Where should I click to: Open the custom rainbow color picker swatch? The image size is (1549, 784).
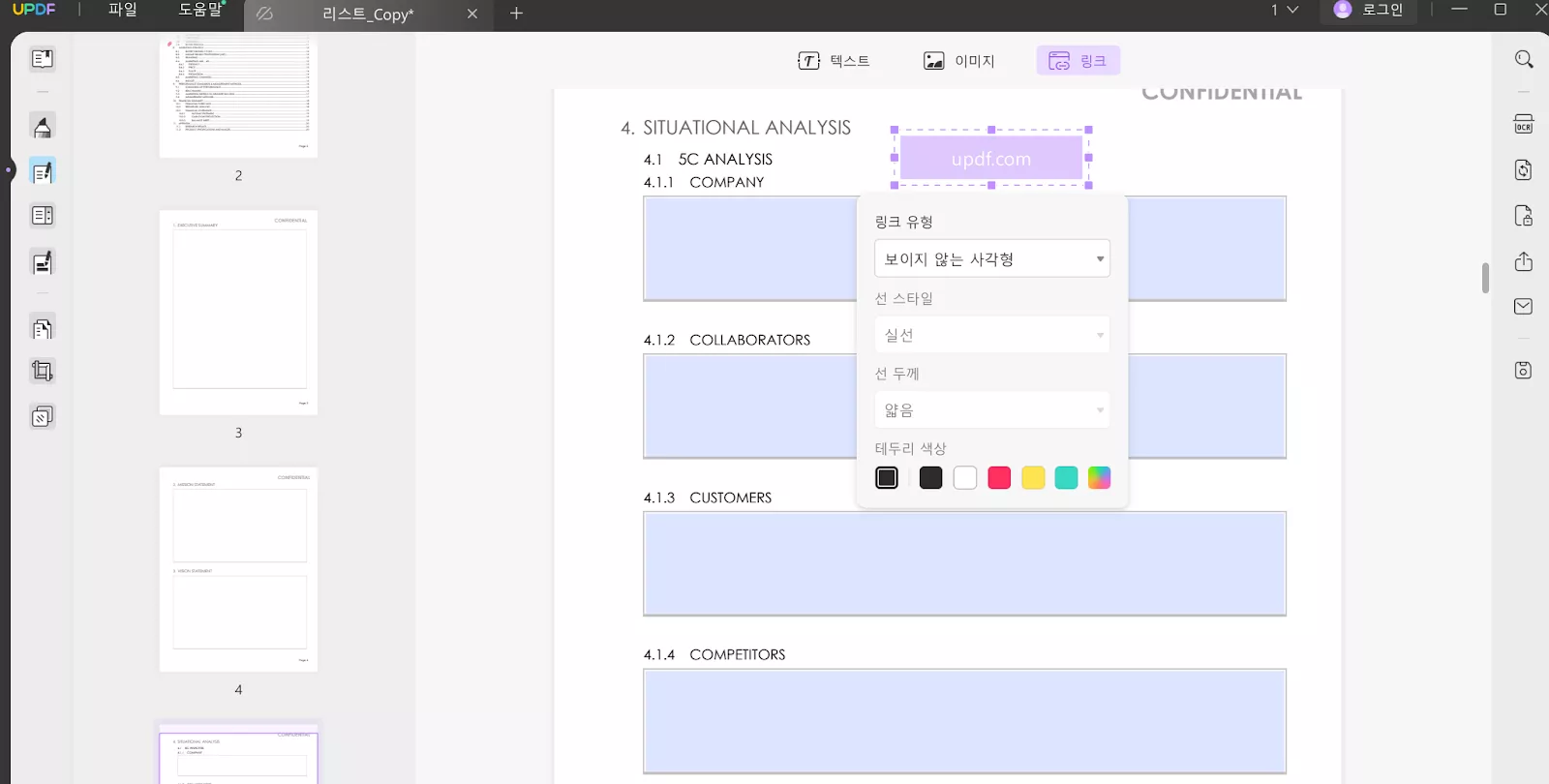[1099, 478]
